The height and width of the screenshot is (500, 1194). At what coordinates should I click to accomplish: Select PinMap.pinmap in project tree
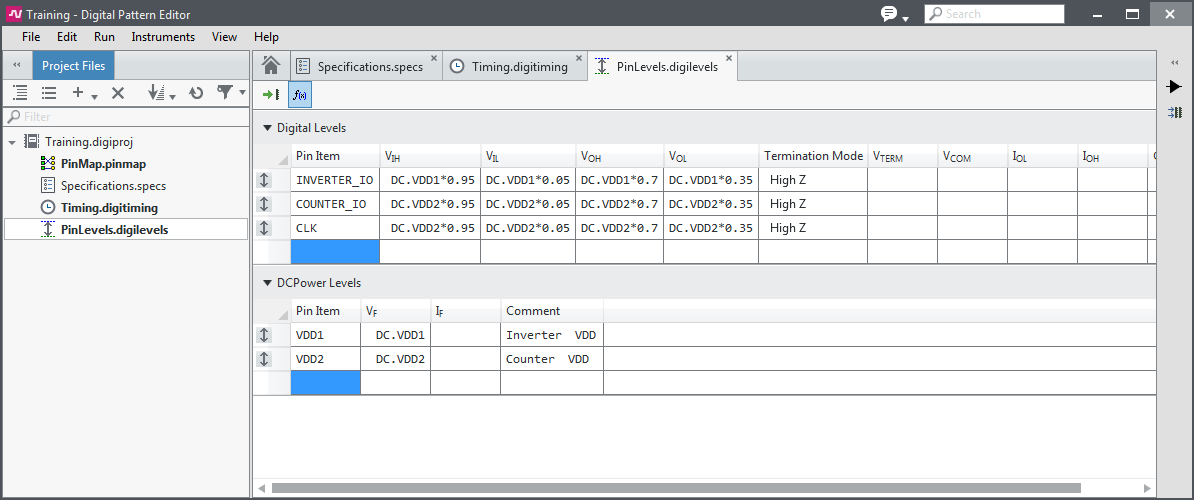[x=103, y=164]
